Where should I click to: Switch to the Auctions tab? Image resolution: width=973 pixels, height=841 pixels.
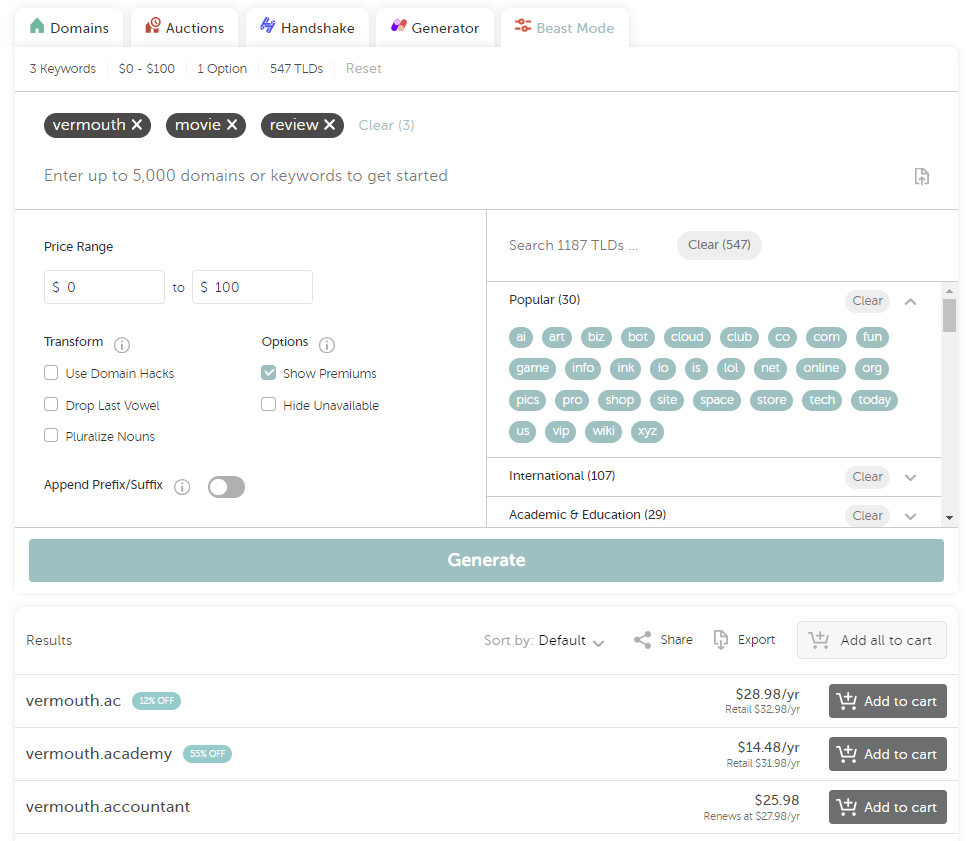coord(184,28)
